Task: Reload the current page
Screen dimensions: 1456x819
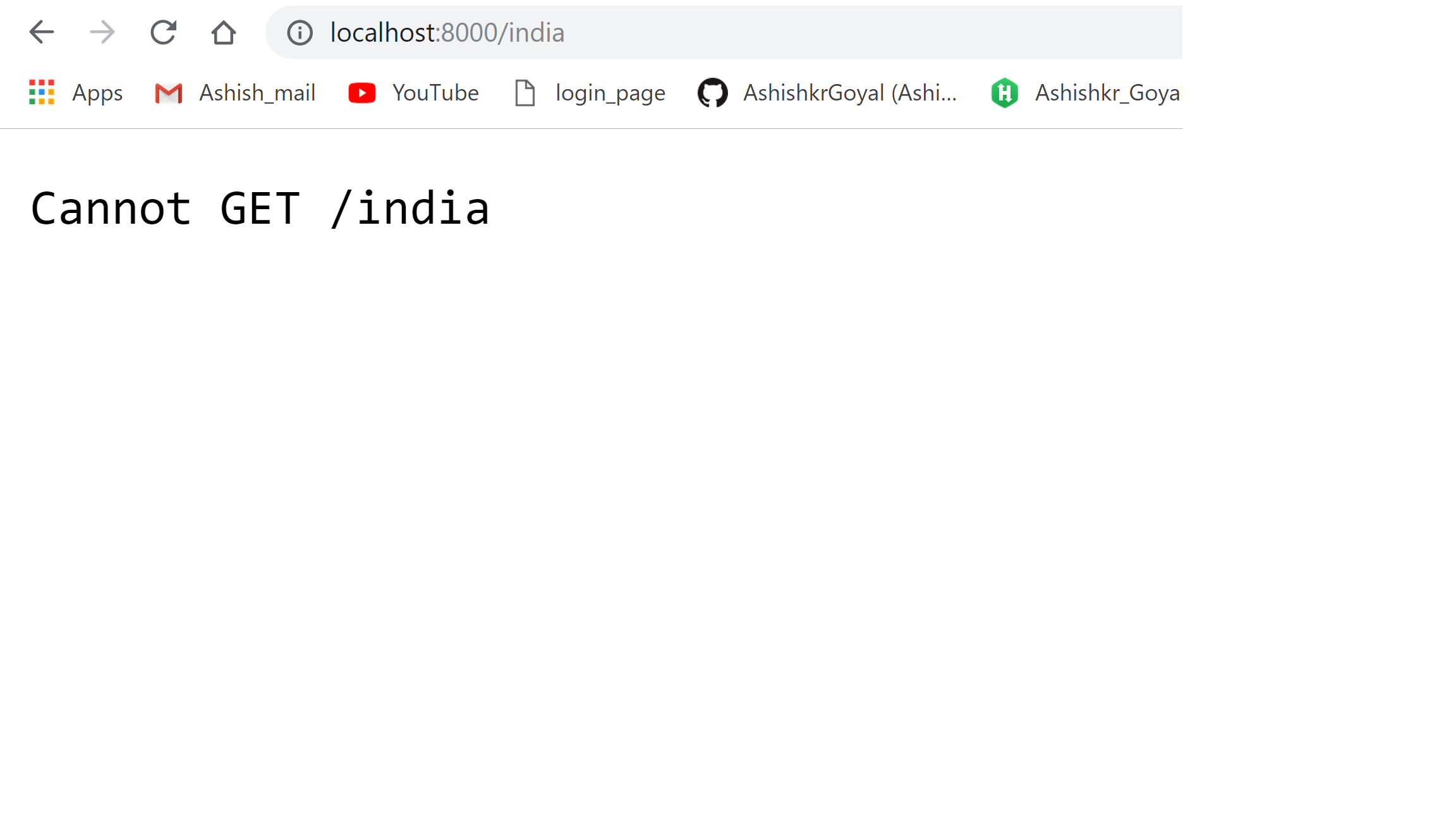Action: coord(163,32)
